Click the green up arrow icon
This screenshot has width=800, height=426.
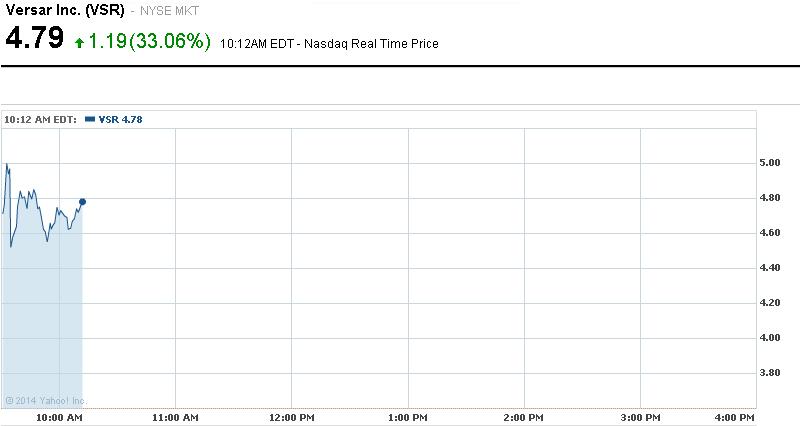[80, 44]
